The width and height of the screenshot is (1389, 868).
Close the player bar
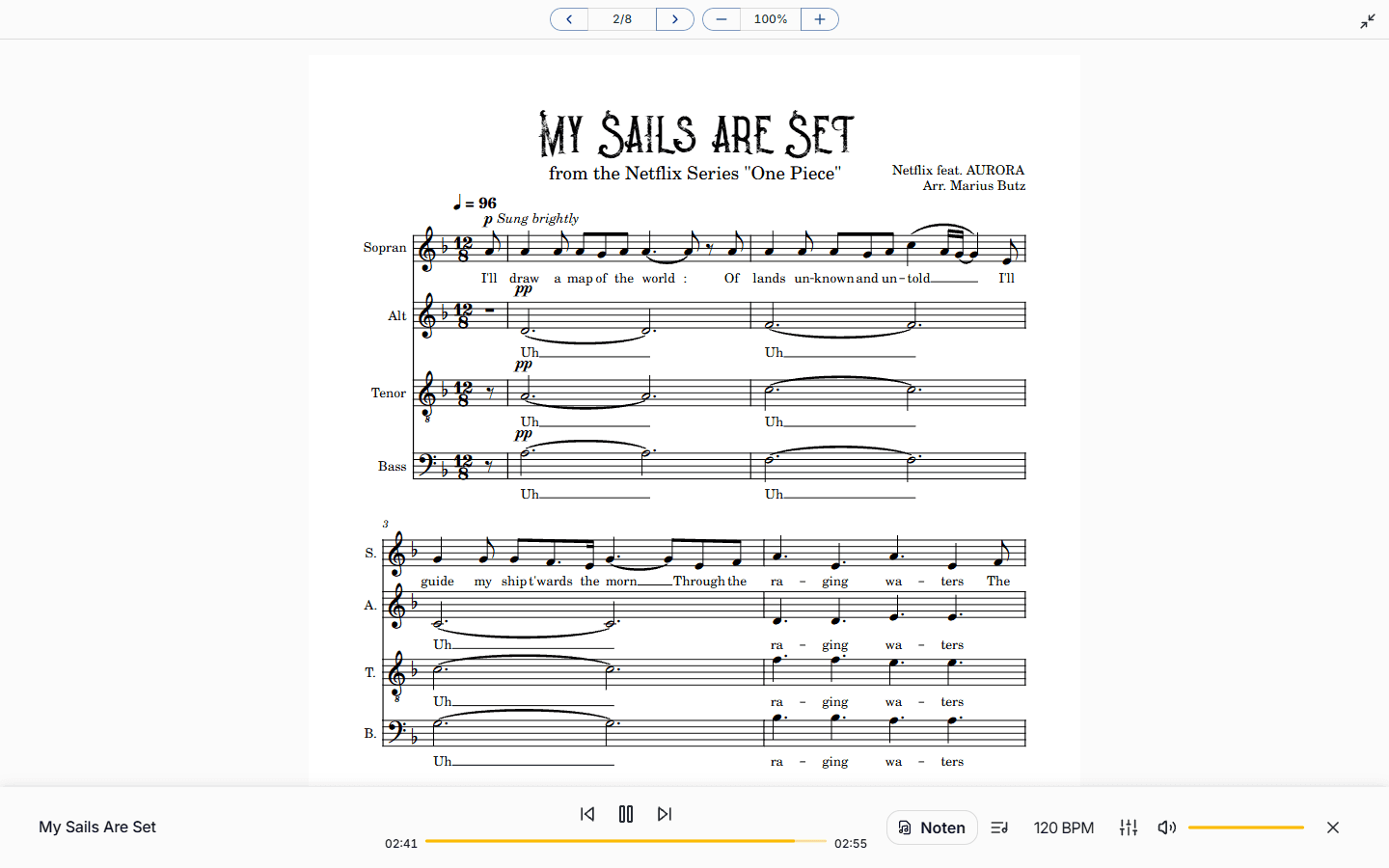coord(1333,827)
